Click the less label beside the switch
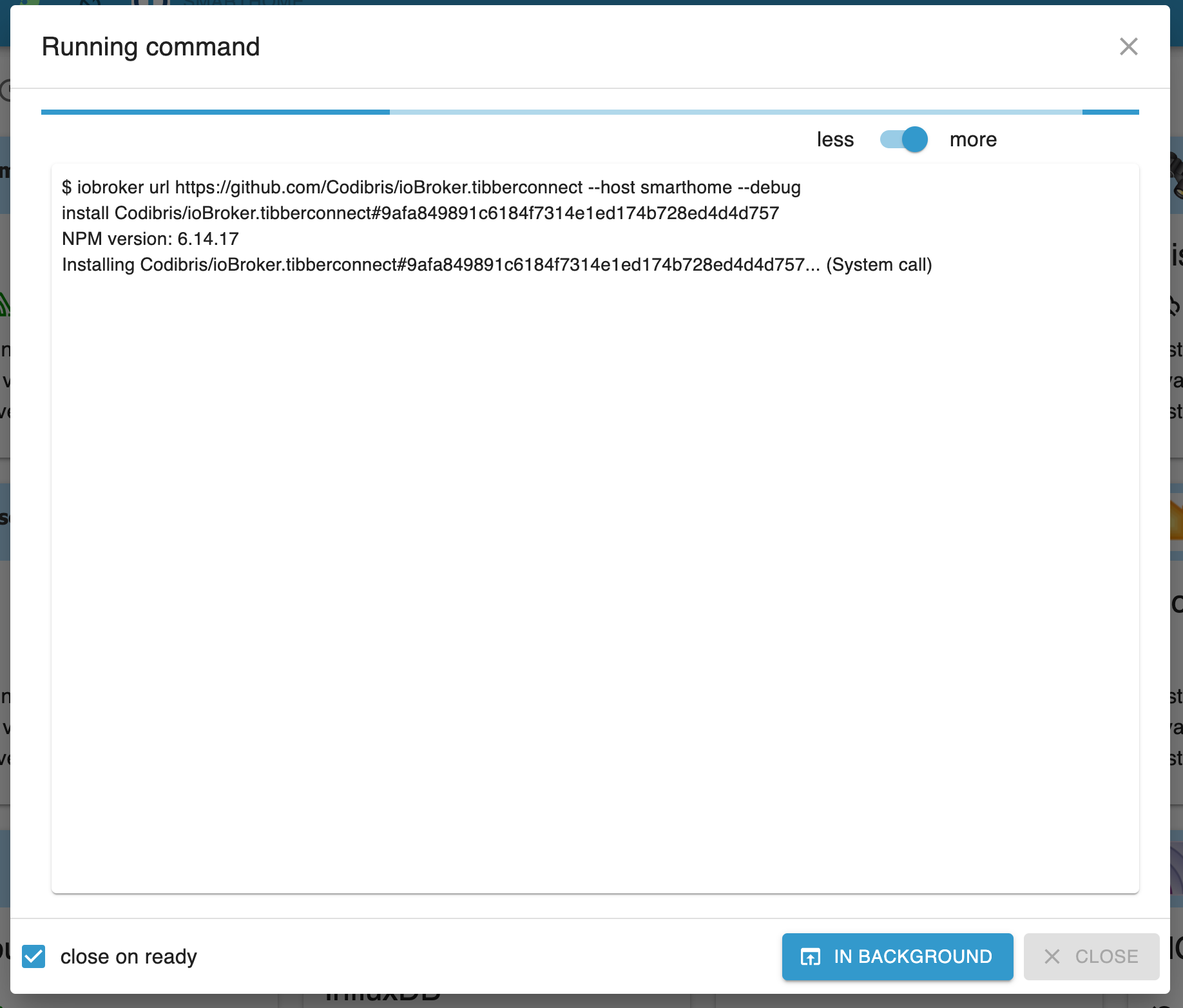1183x1008 pixels. 835,139
